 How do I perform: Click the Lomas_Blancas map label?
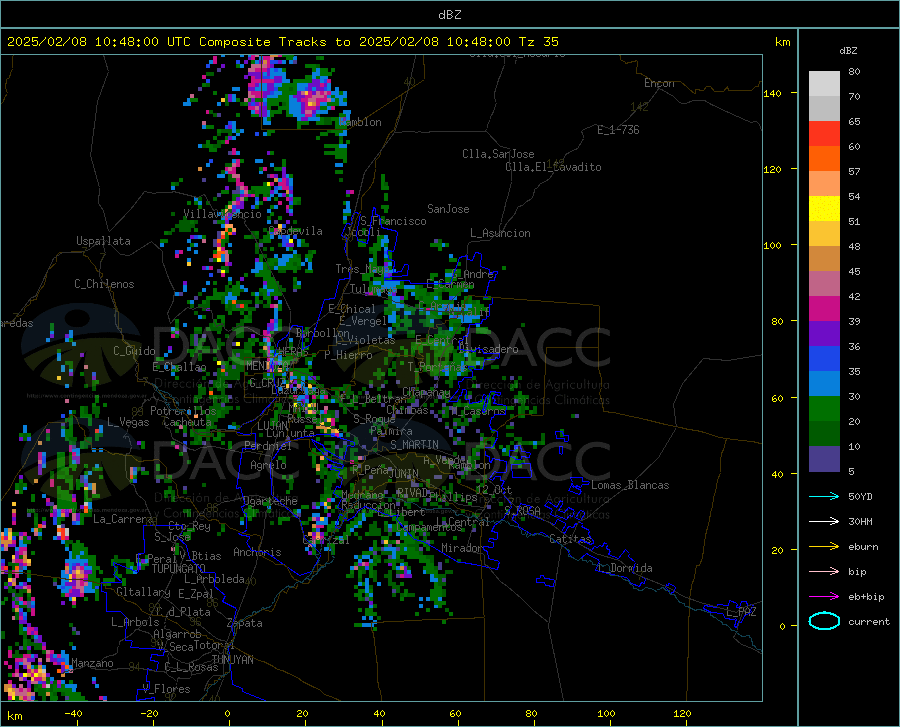point(630,485)
